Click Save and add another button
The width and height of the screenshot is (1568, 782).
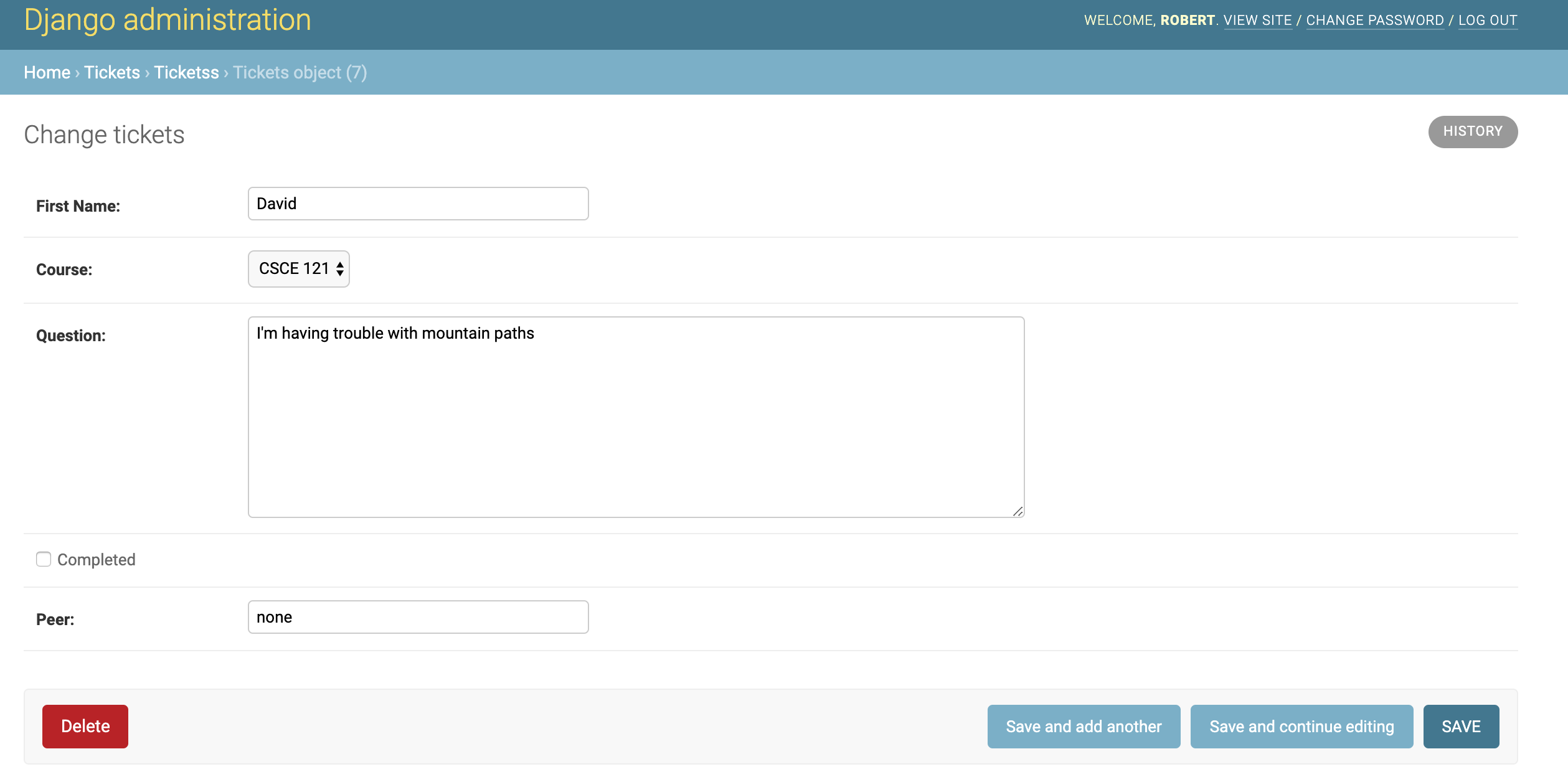[x=1084, y=727]
